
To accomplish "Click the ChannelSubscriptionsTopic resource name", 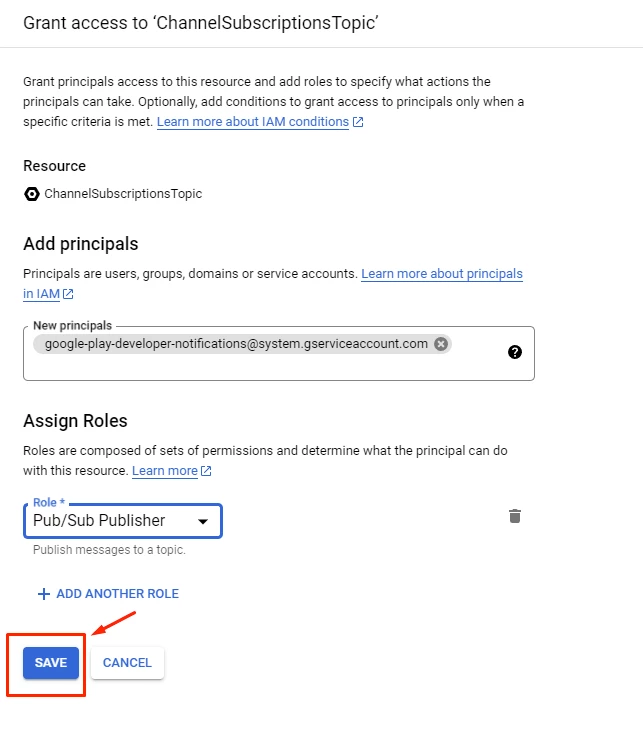I will coord(123,194).
